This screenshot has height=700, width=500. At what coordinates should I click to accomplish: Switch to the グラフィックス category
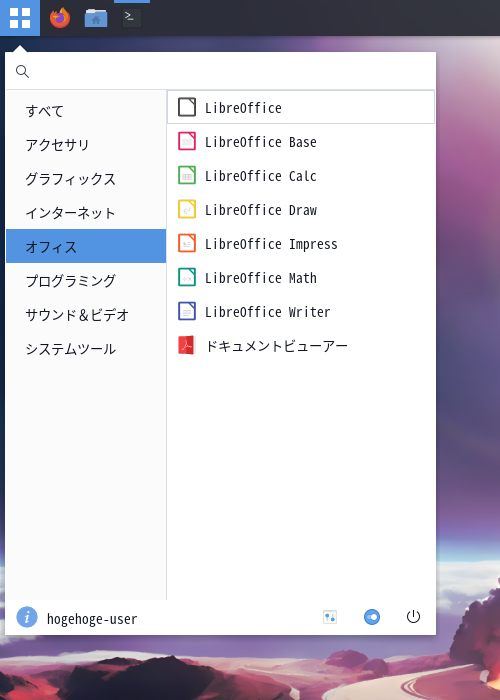pyautogui.click(x=86, y=179)
